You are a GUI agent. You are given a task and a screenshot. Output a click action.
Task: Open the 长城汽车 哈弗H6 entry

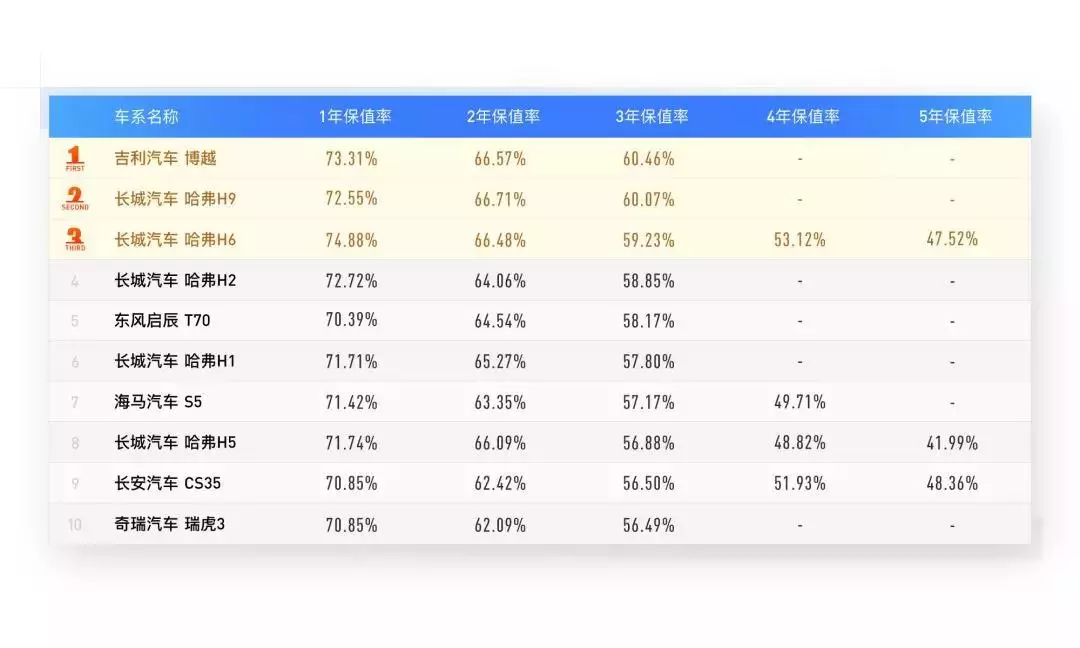tap(175, 240)
